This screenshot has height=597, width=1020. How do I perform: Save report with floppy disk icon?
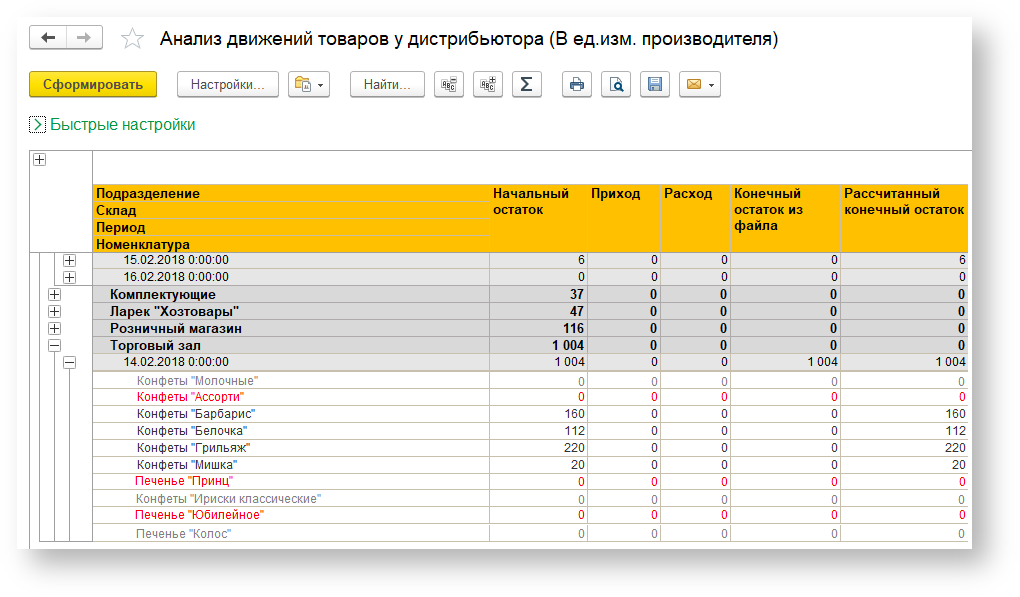[655, 85]
